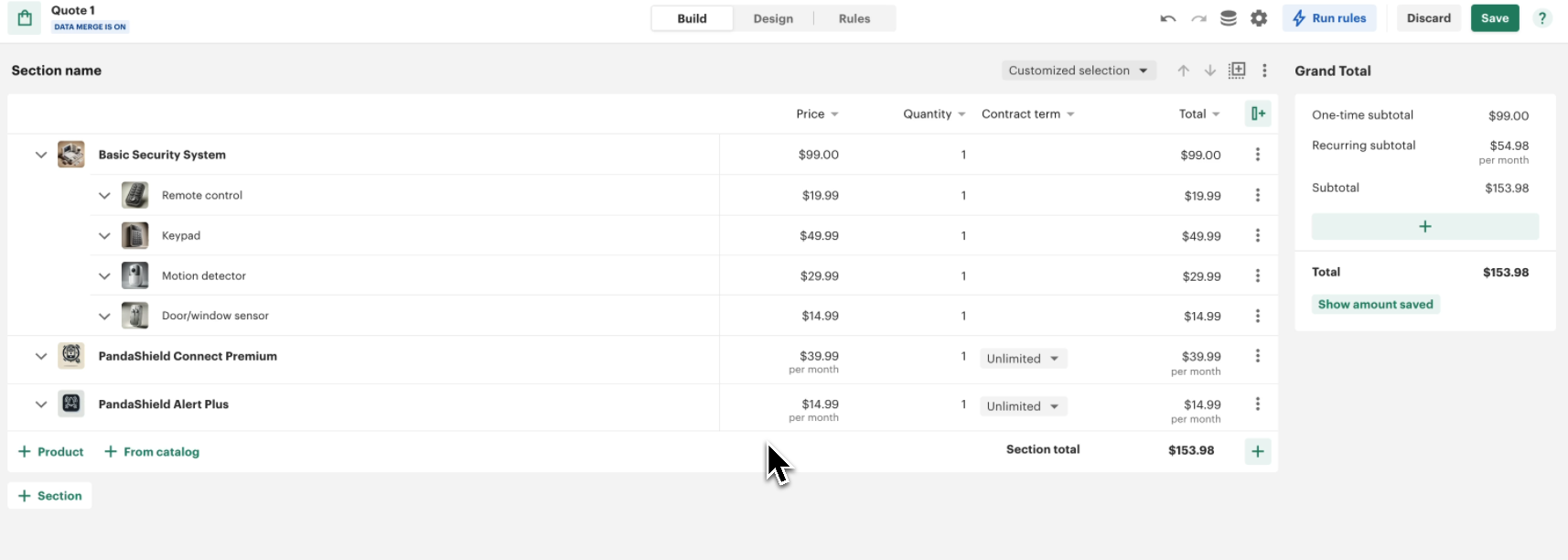Screen dimensions: 1568x560
Task: Click Show amount saved link
Action: tap(1375, 305)
